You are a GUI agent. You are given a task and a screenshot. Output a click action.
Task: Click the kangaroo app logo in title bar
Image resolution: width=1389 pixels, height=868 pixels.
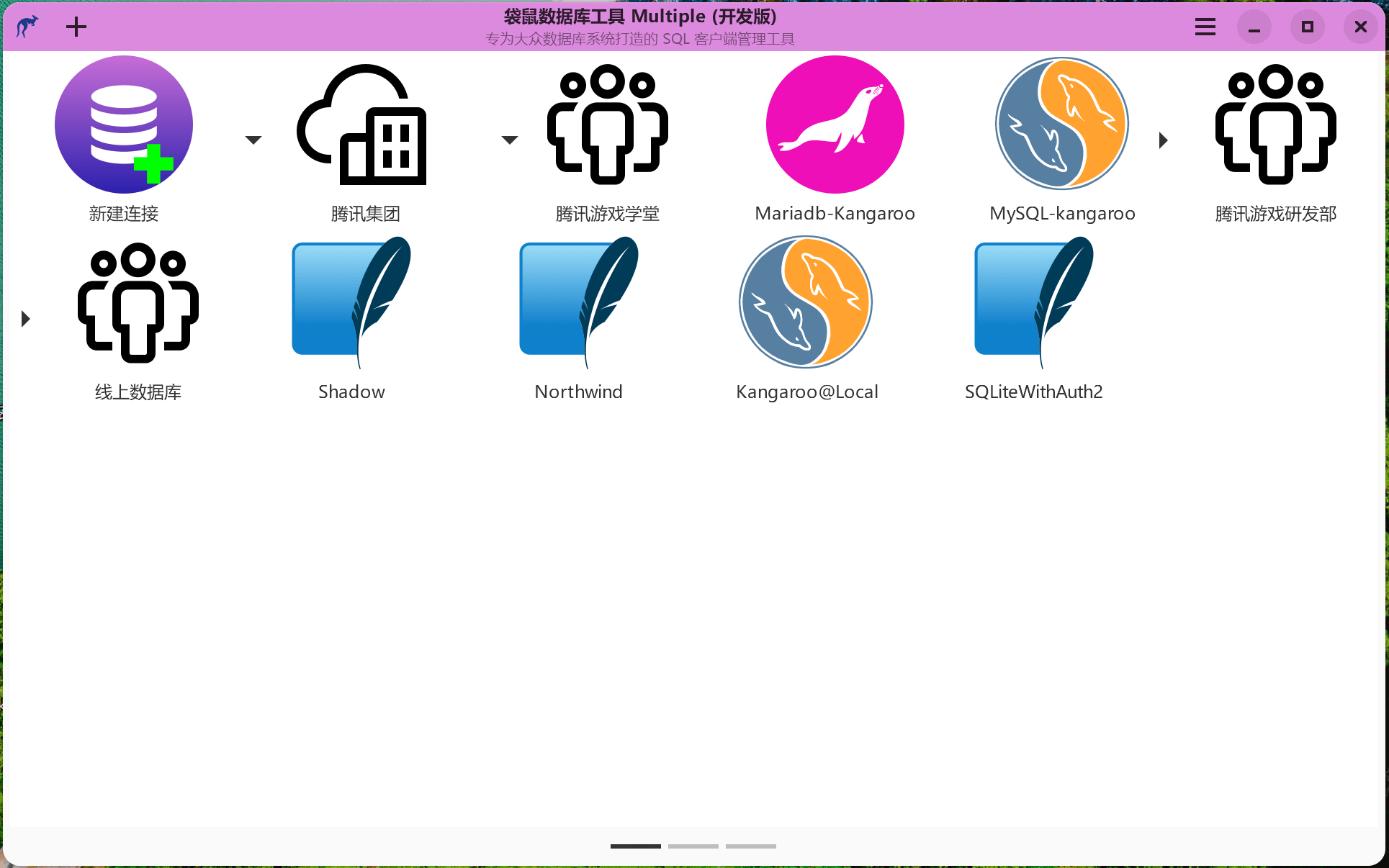27,27
